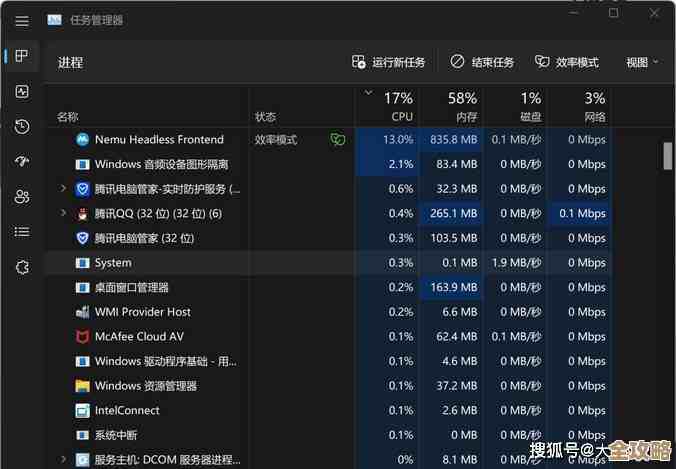Click the 腾讯电脑管家-实时防护服务 shield icon
Viewport: 676px width, 469px height.
pyautogui.click(x=82, y=189)
